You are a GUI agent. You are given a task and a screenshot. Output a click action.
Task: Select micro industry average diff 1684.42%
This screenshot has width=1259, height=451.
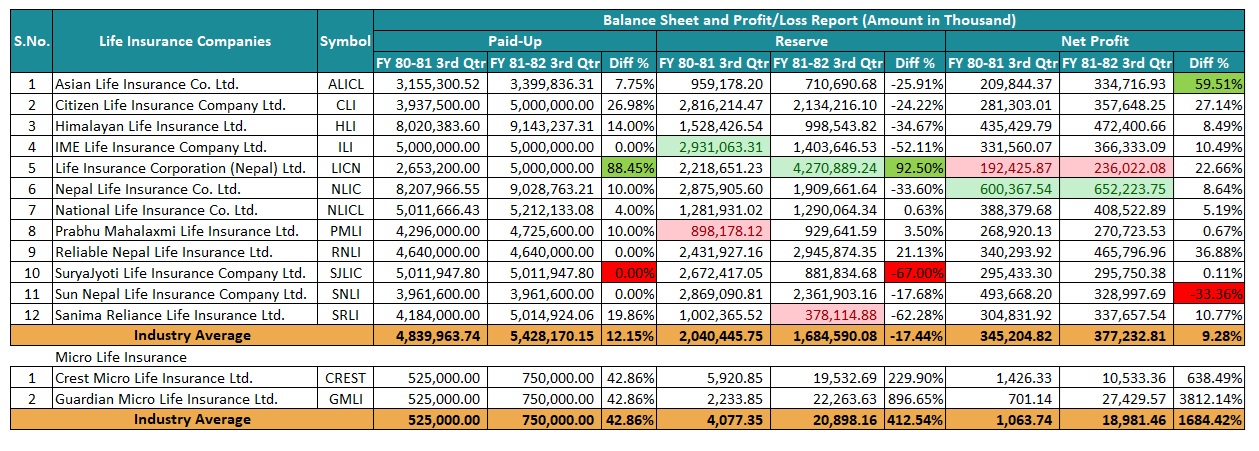[1210, 419]
